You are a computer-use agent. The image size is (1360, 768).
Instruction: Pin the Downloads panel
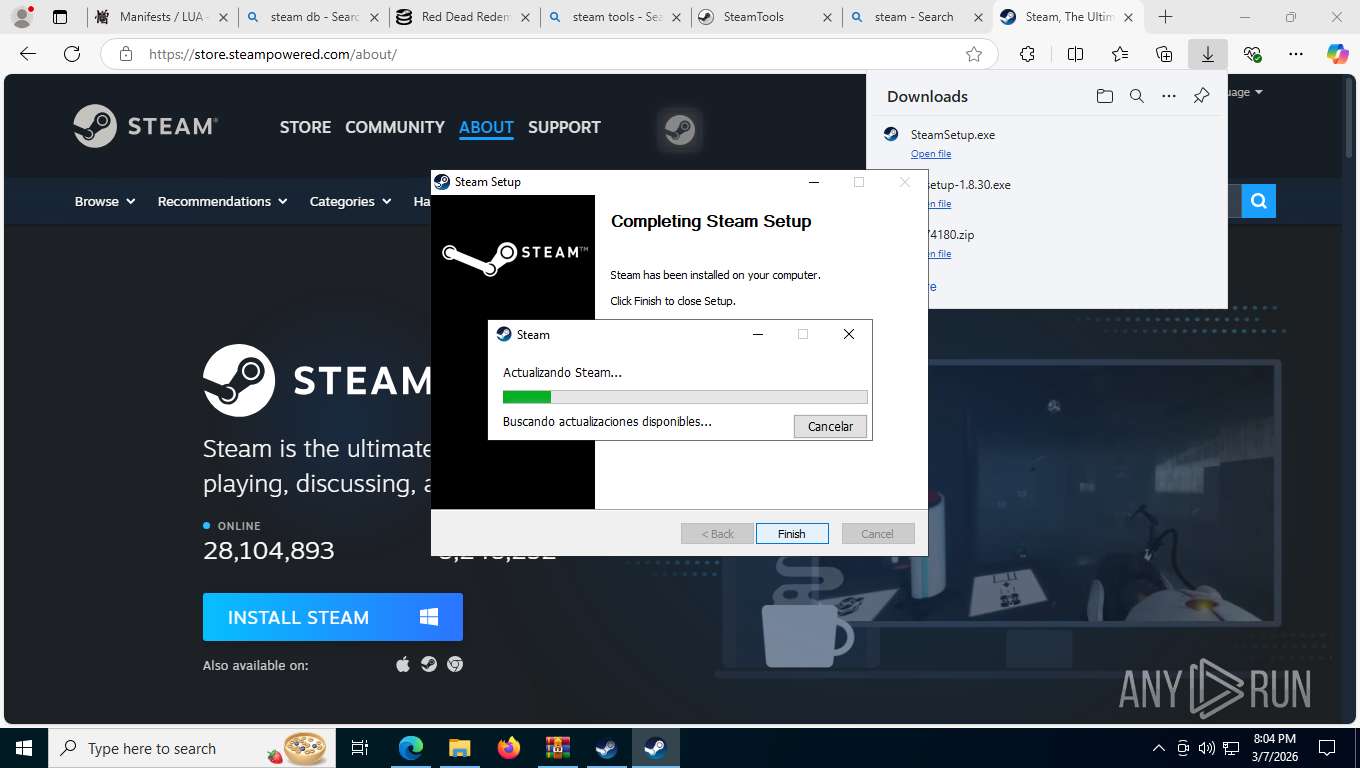tap(1202, 96)
